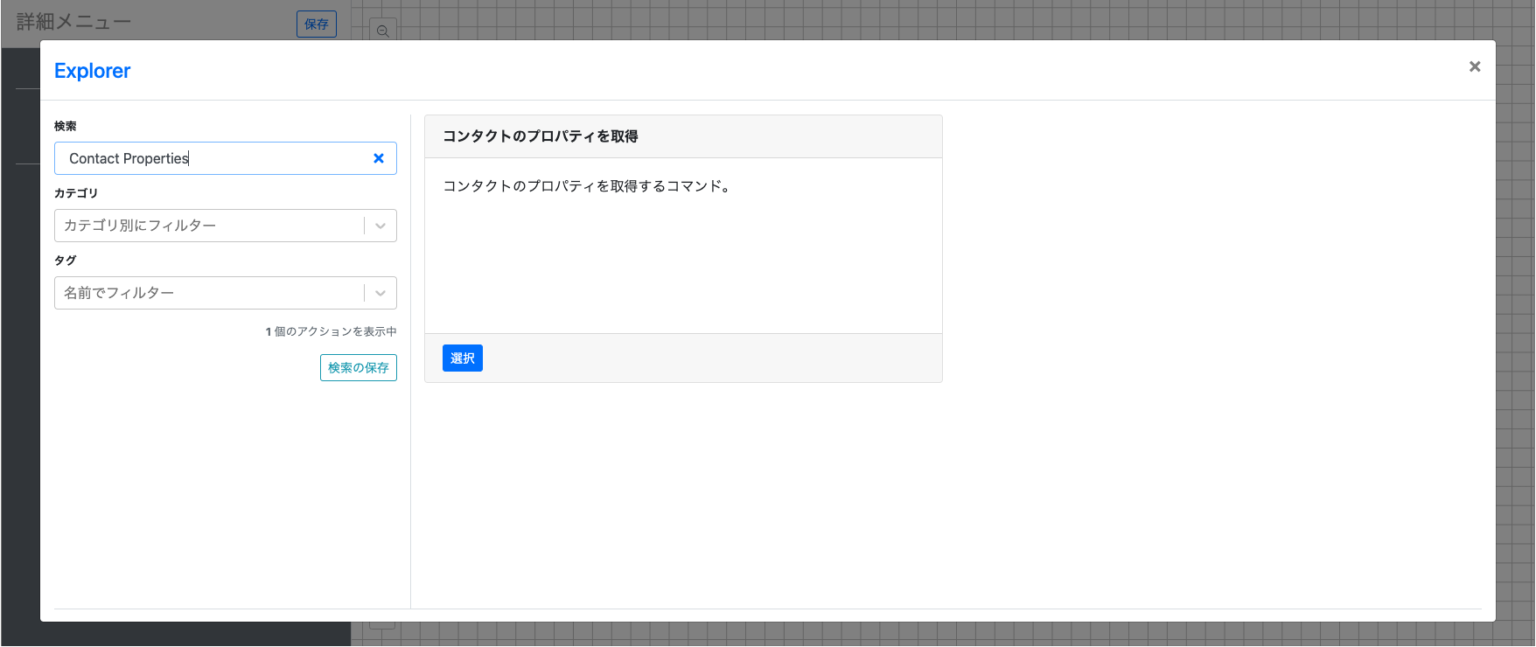Click the コンタクトのプロパティを取得するコマンド description text

pos(588,186)
